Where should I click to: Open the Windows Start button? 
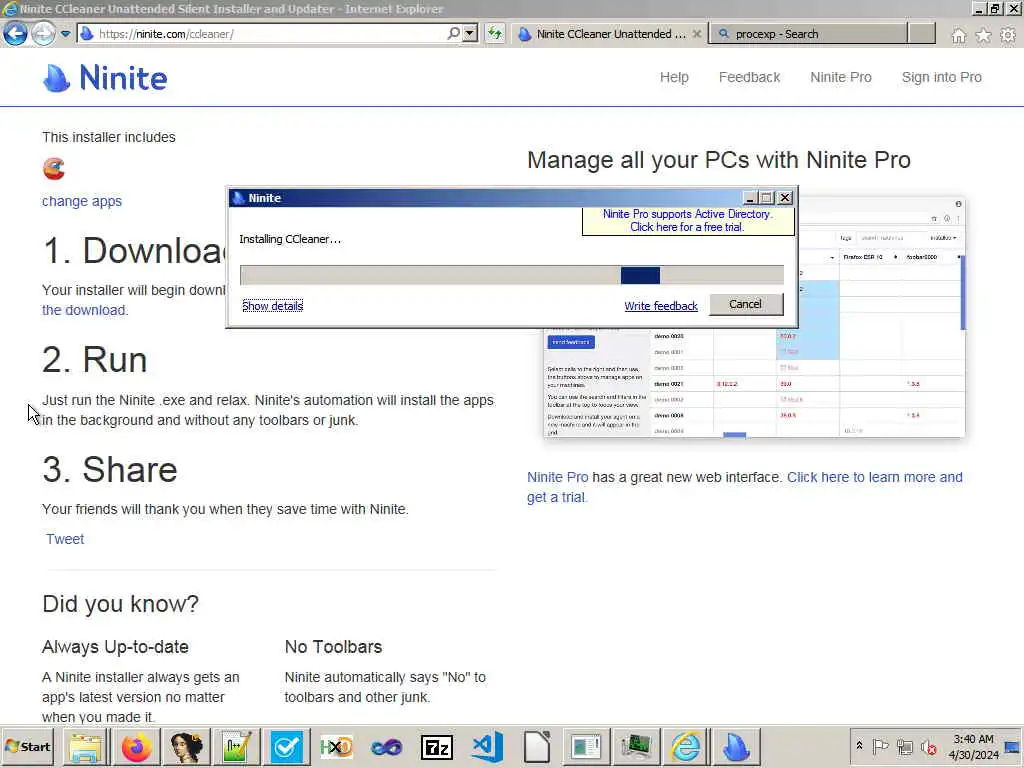27,746
